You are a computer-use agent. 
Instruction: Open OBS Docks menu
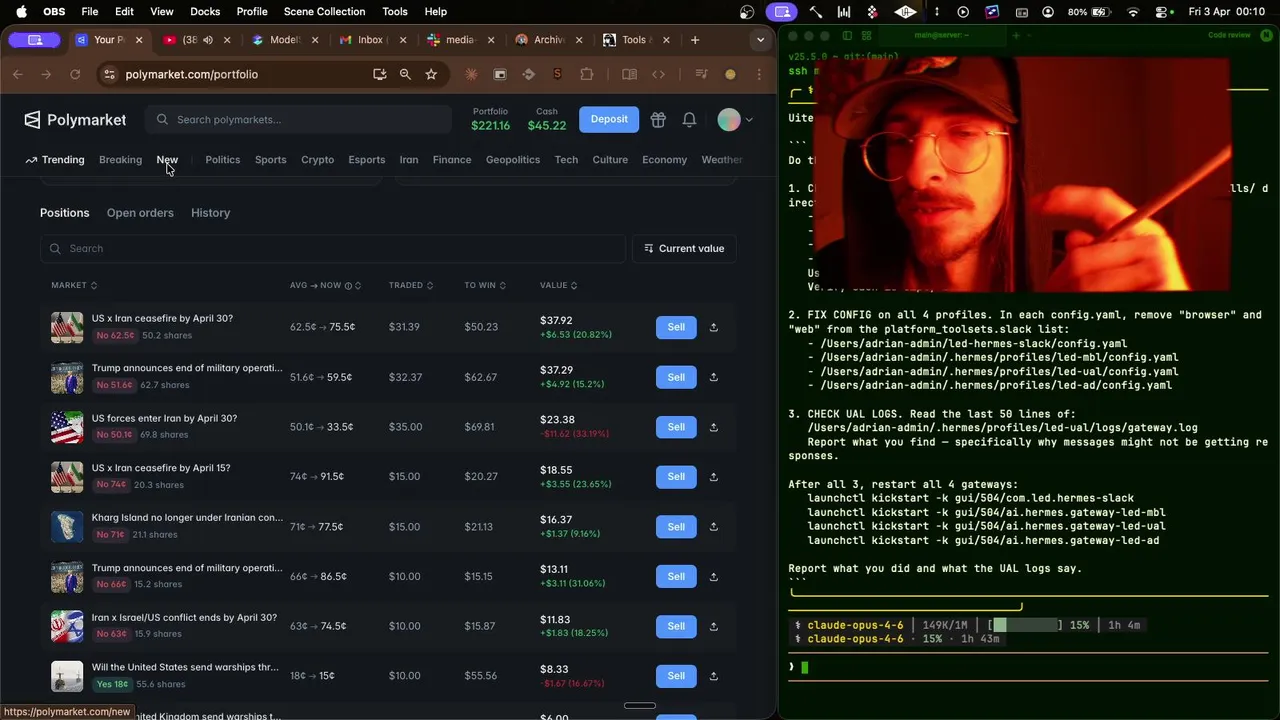click(204, 12)
